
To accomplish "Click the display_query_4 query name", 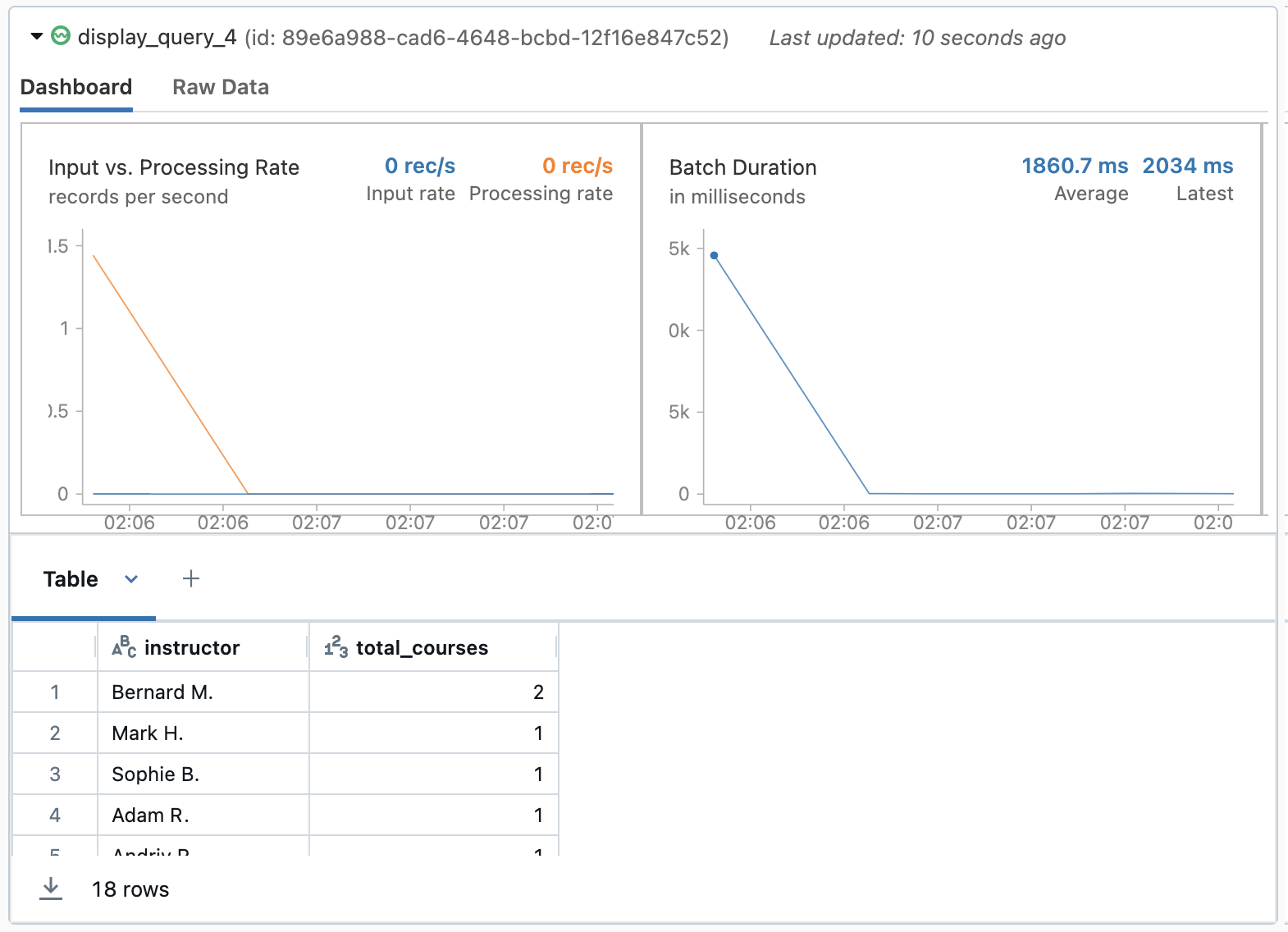I will pos(157,37).
